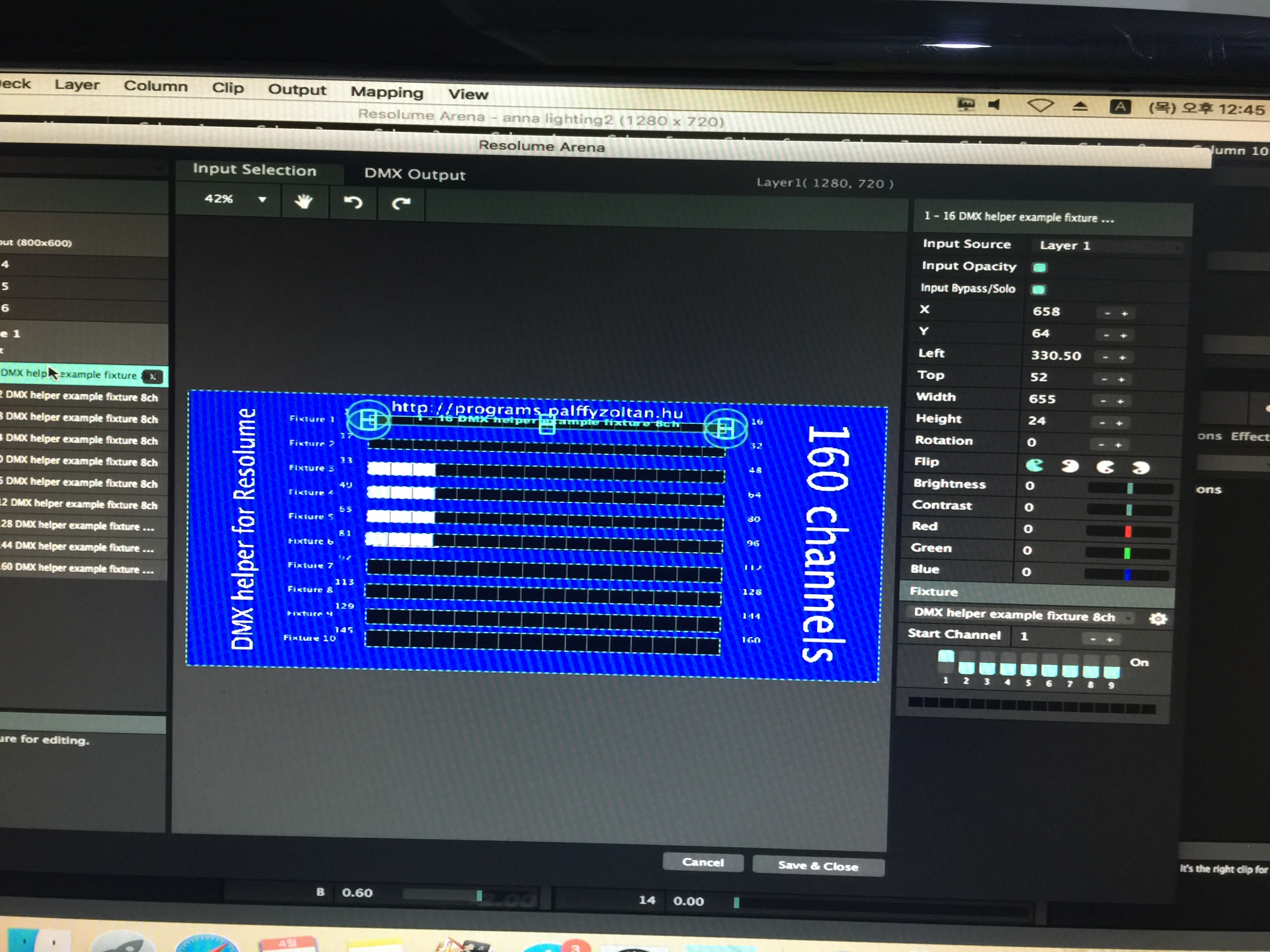
Task: Click the undo arrow icon
Action: click(353, 203)
